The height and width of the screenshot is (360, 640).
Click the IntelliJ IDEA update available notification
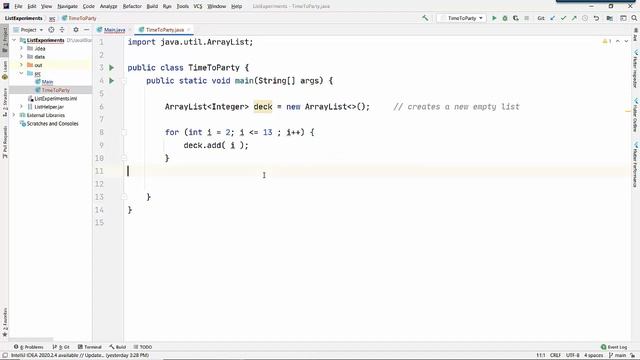click(80, 356)
